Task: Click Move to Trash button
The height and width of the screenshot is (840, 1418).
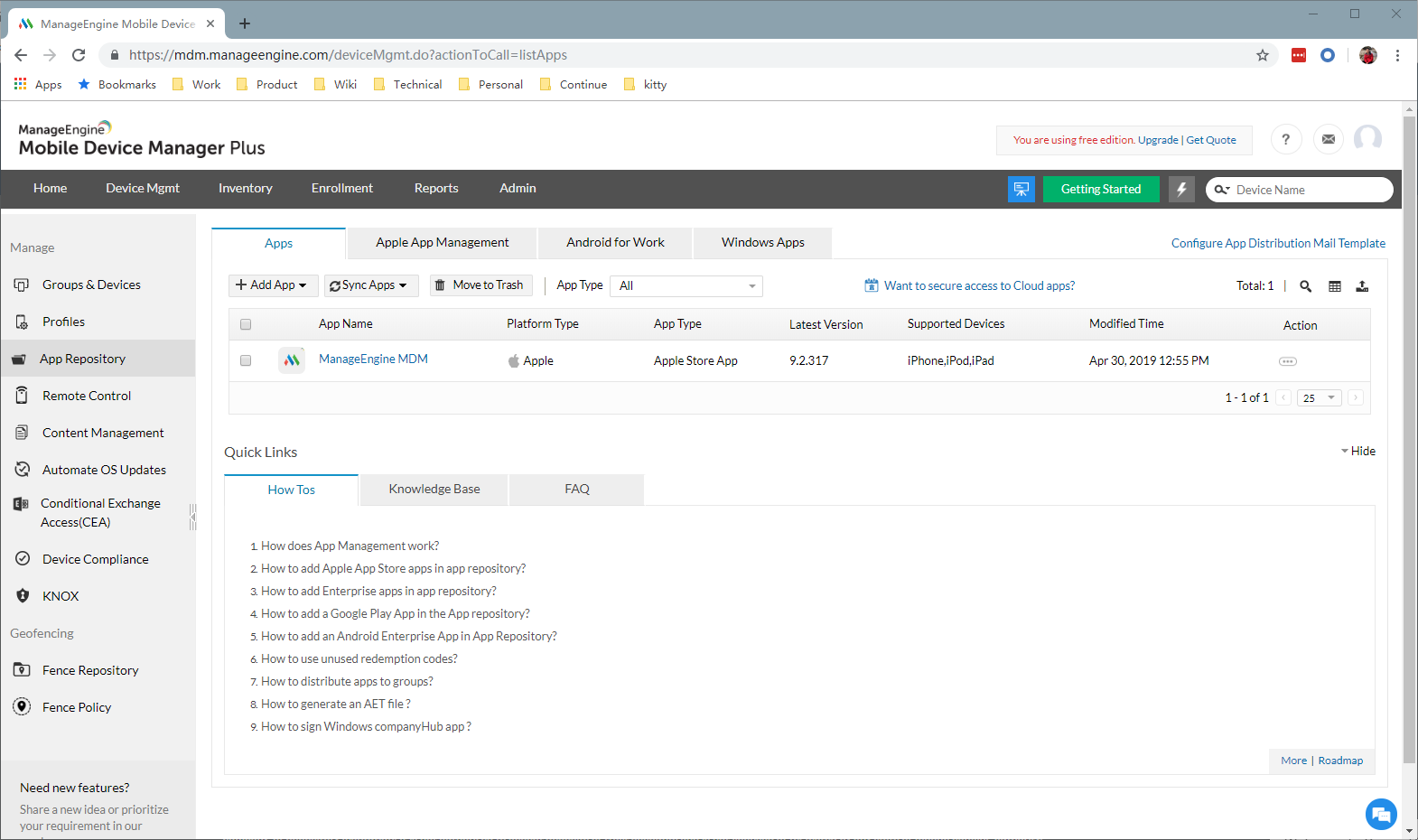Action: pyautogui.click(x=480, y=285)
